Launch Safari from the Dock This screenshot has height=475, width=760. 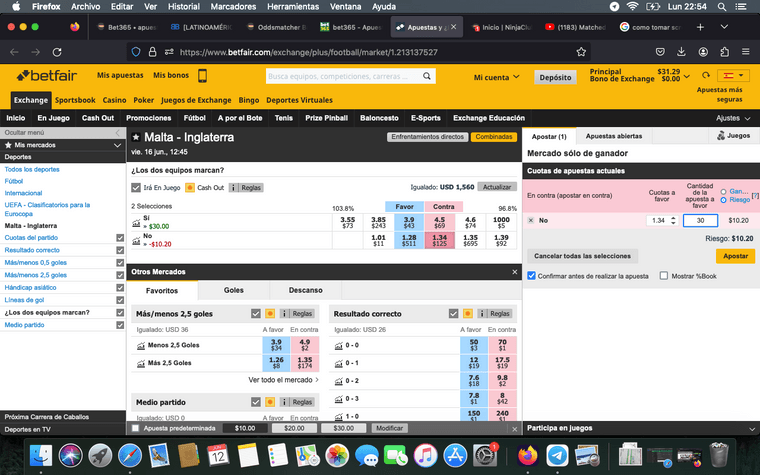(130, 456)
